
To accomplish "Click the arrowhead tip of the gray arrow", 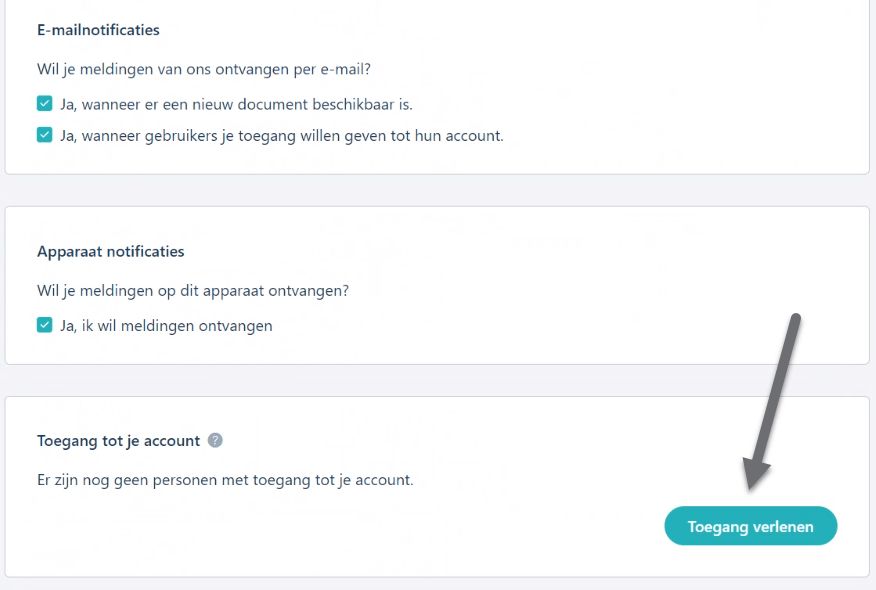I will coord(750,487).
